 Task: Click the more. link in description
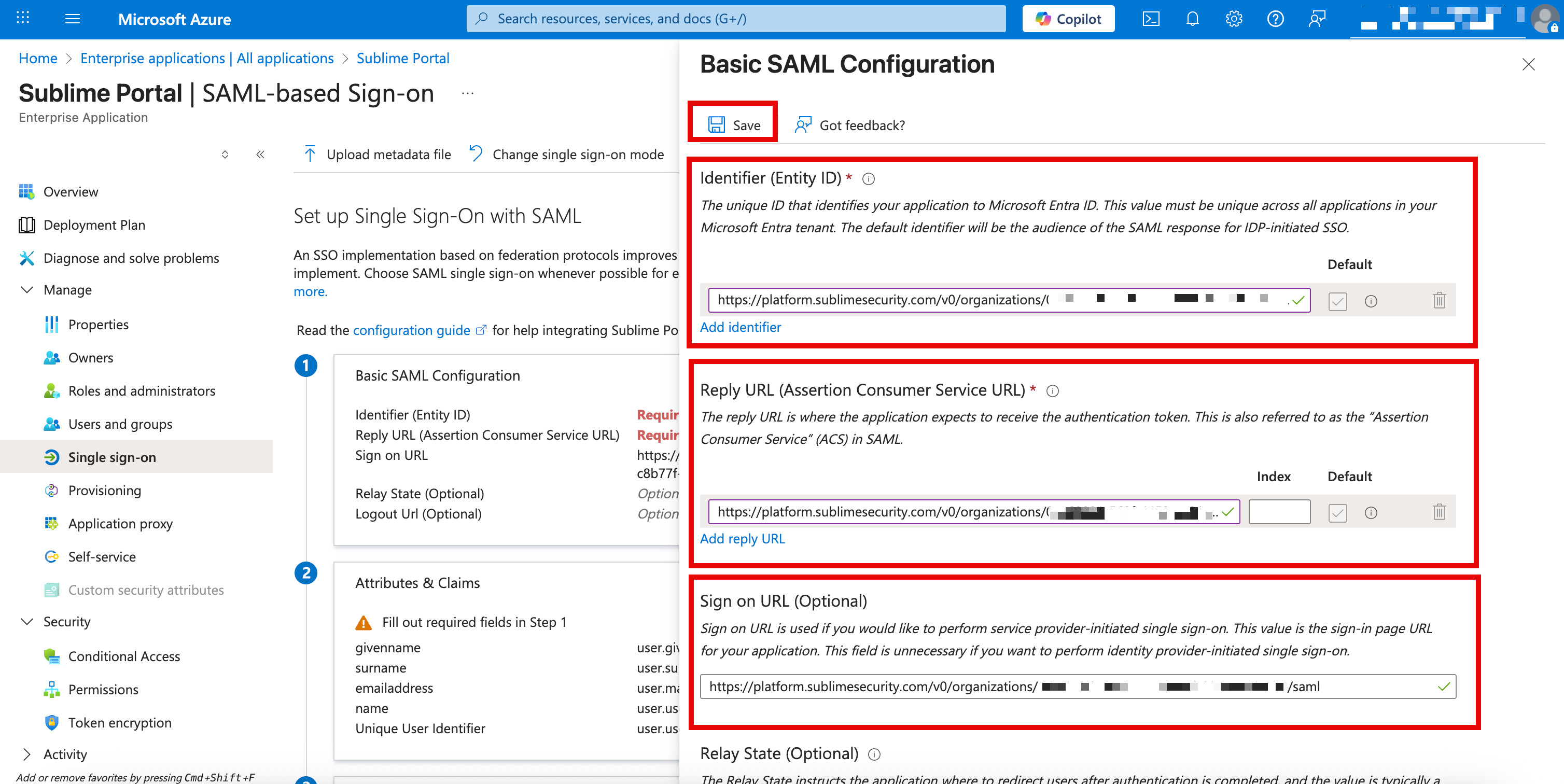click(310, 291)
